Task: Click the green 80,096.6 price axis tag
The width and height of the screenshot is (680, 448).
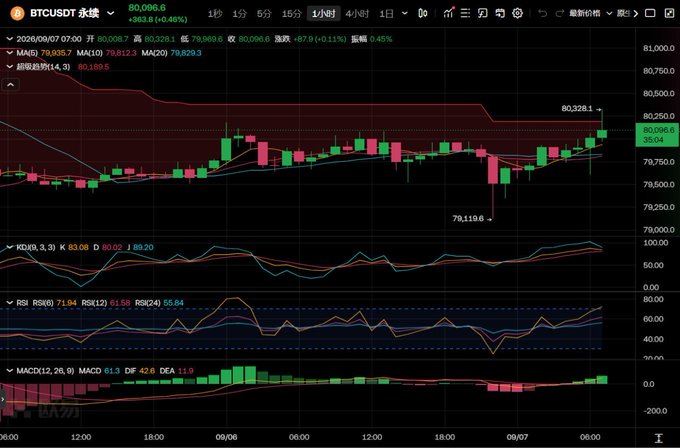Action: click(x=657, y=134)
